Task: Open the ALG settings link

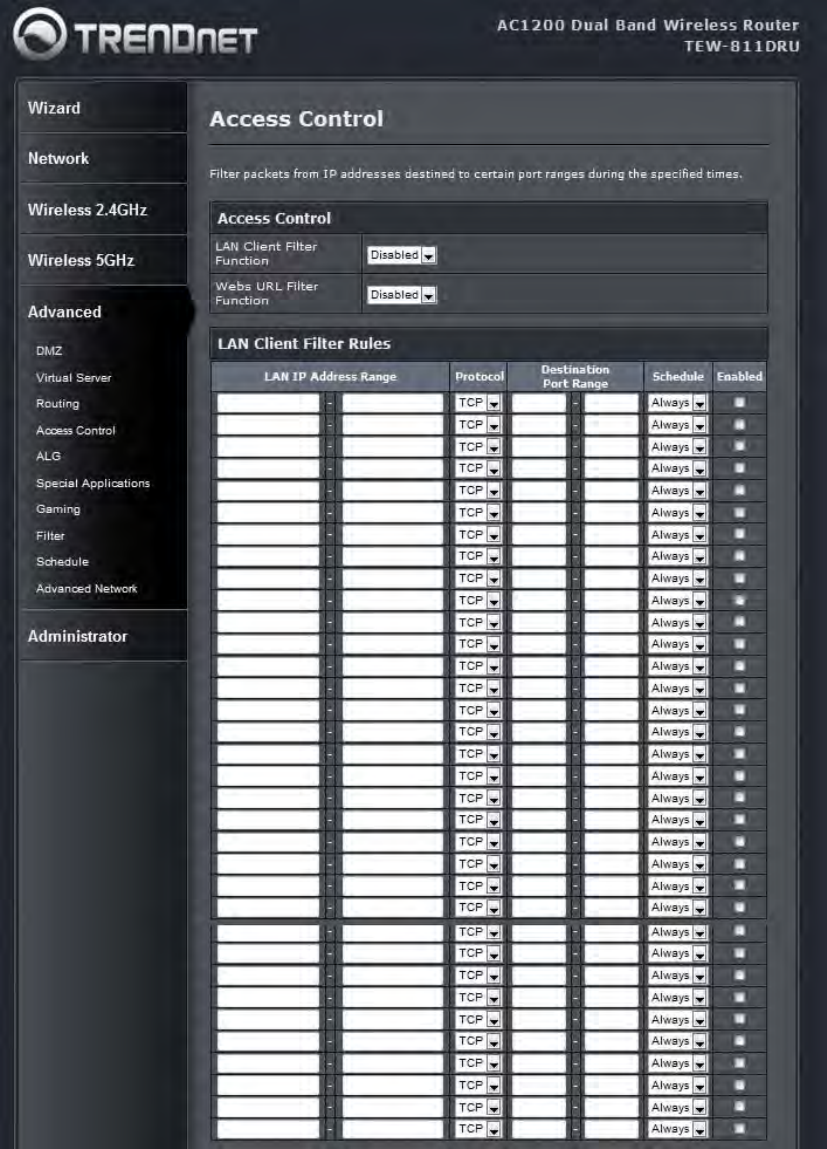Action: point(48,456)
